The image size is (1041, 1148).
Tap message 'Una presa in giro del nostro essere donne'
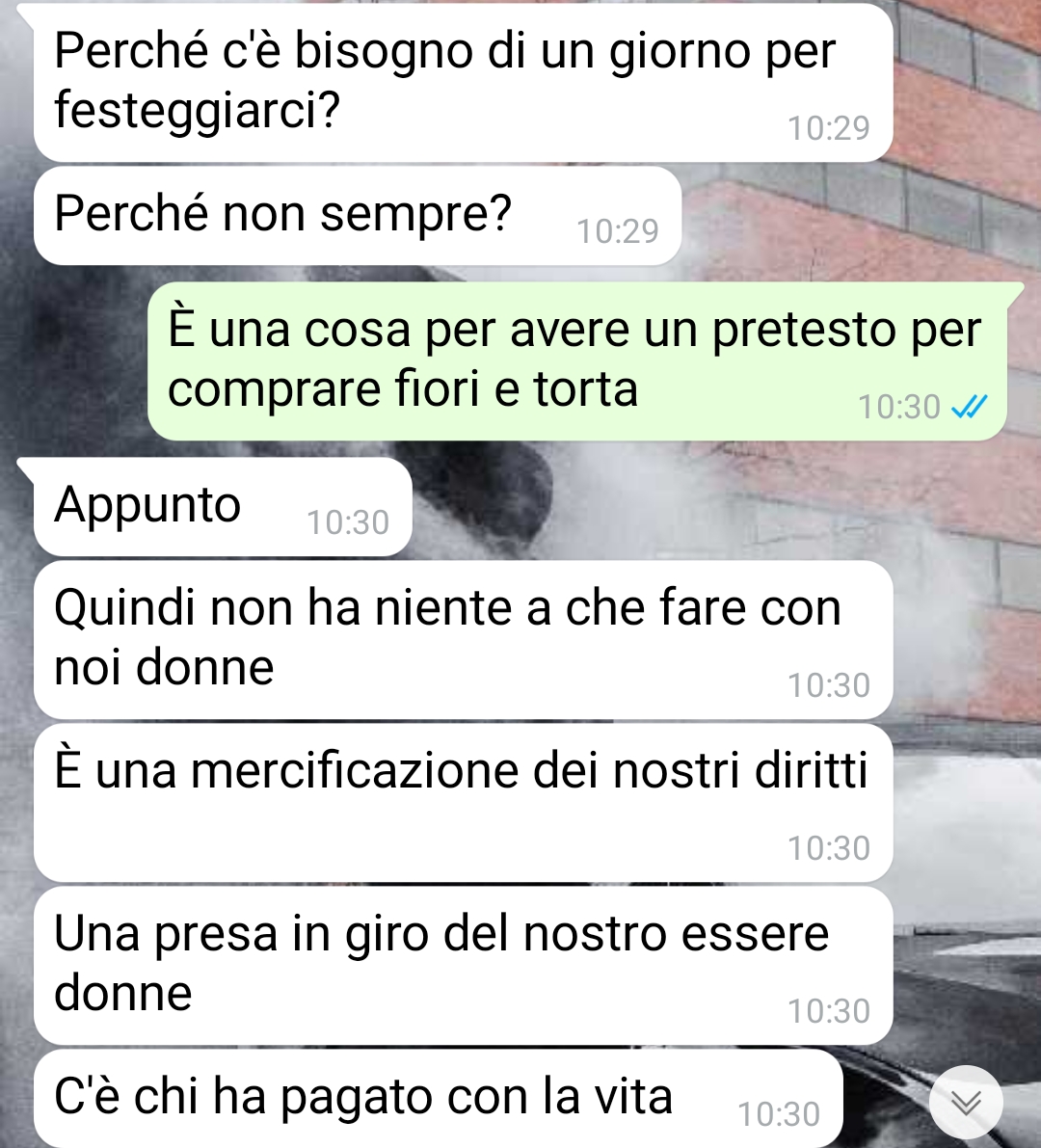tap(464, 966)
